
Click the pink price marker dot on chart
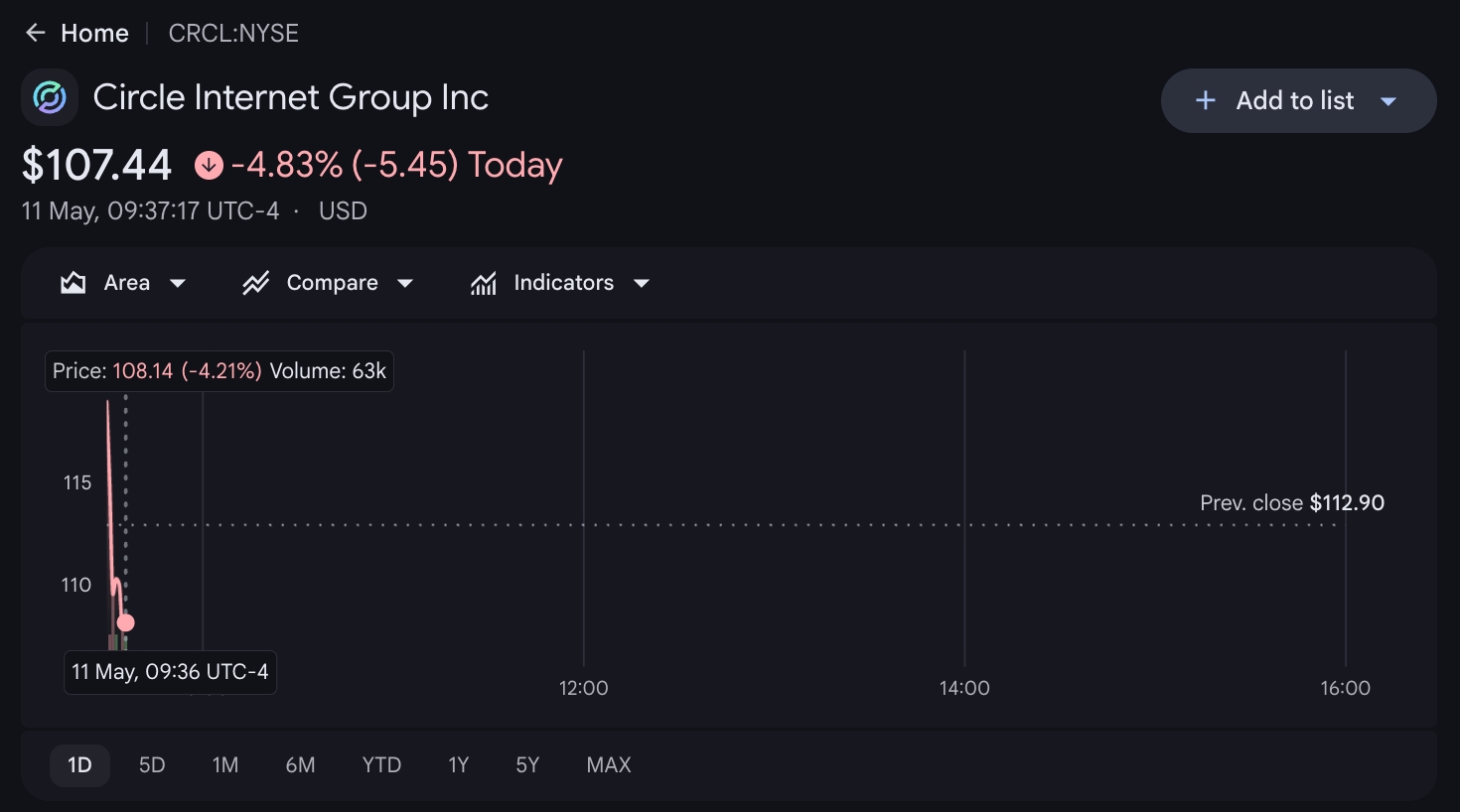tap(125, 622)
